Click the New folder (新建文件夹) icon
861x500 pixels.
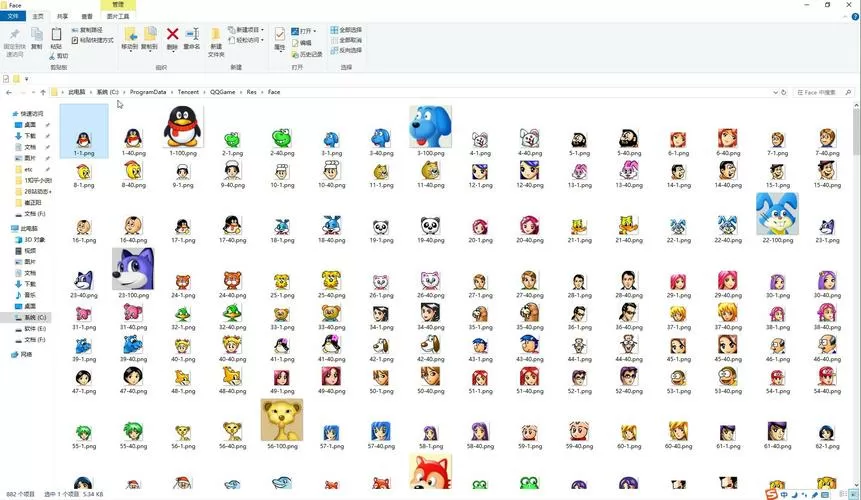(216, 35)
